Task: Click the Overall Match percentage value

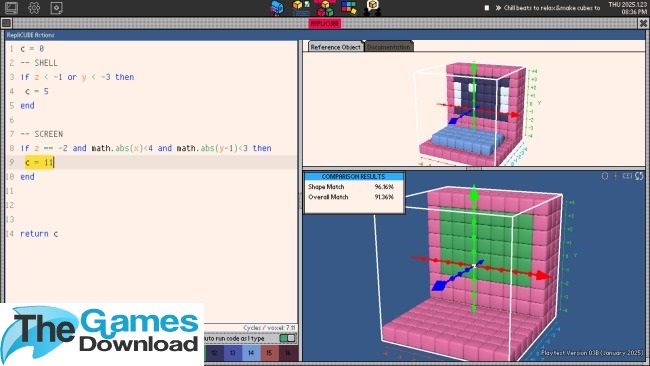Action: [384, 197]
